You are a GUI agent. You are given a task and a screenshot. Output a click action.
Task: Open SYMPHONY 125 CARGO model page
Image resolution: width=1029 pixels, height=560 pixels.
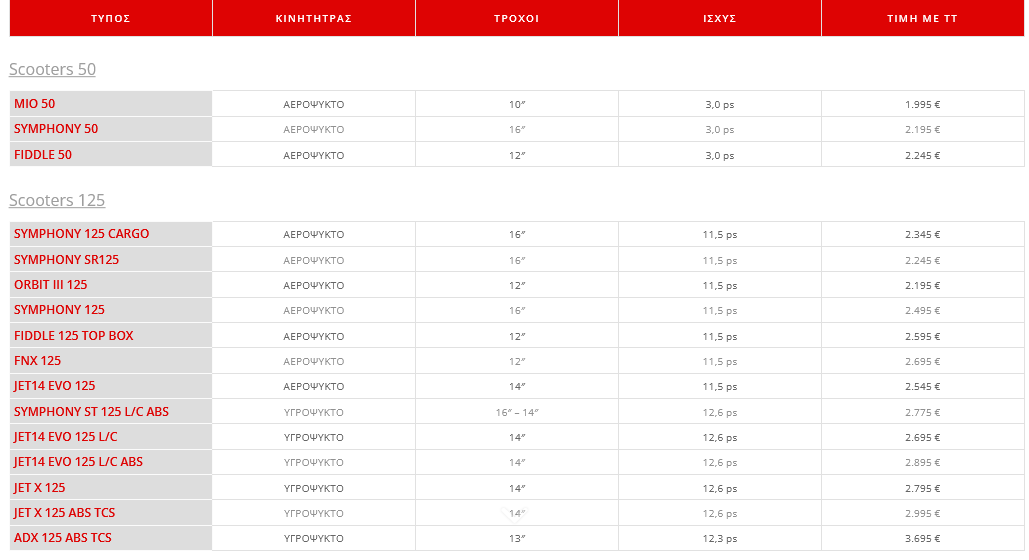(81, 234)
